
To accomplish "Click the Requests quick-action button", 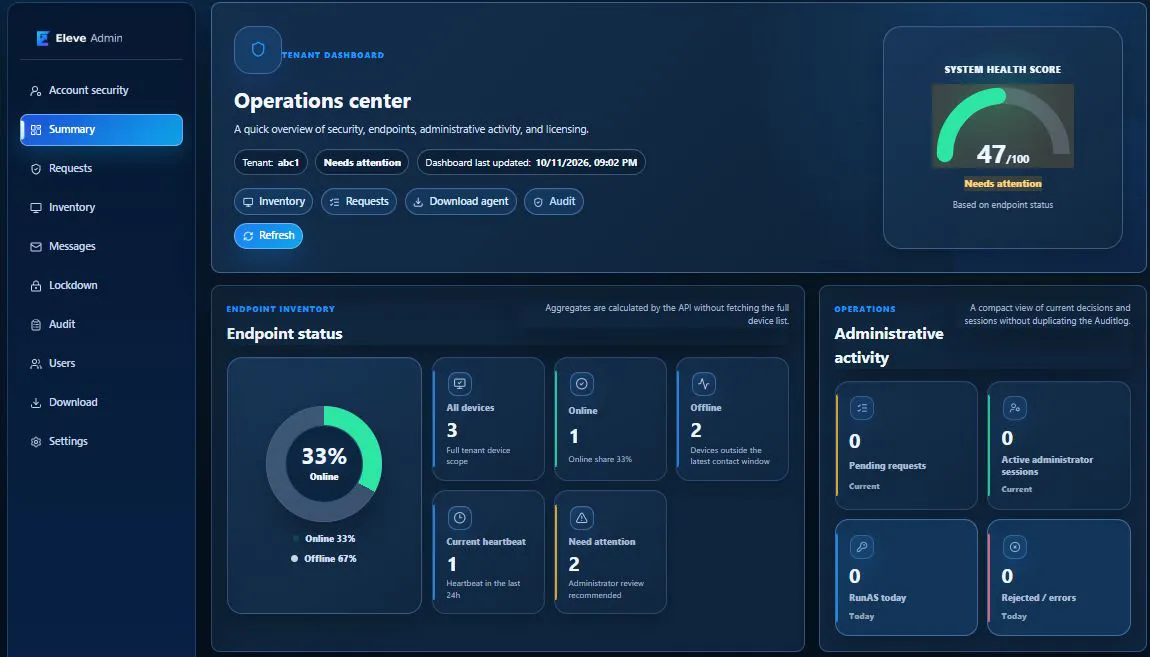I will (359, 202).
